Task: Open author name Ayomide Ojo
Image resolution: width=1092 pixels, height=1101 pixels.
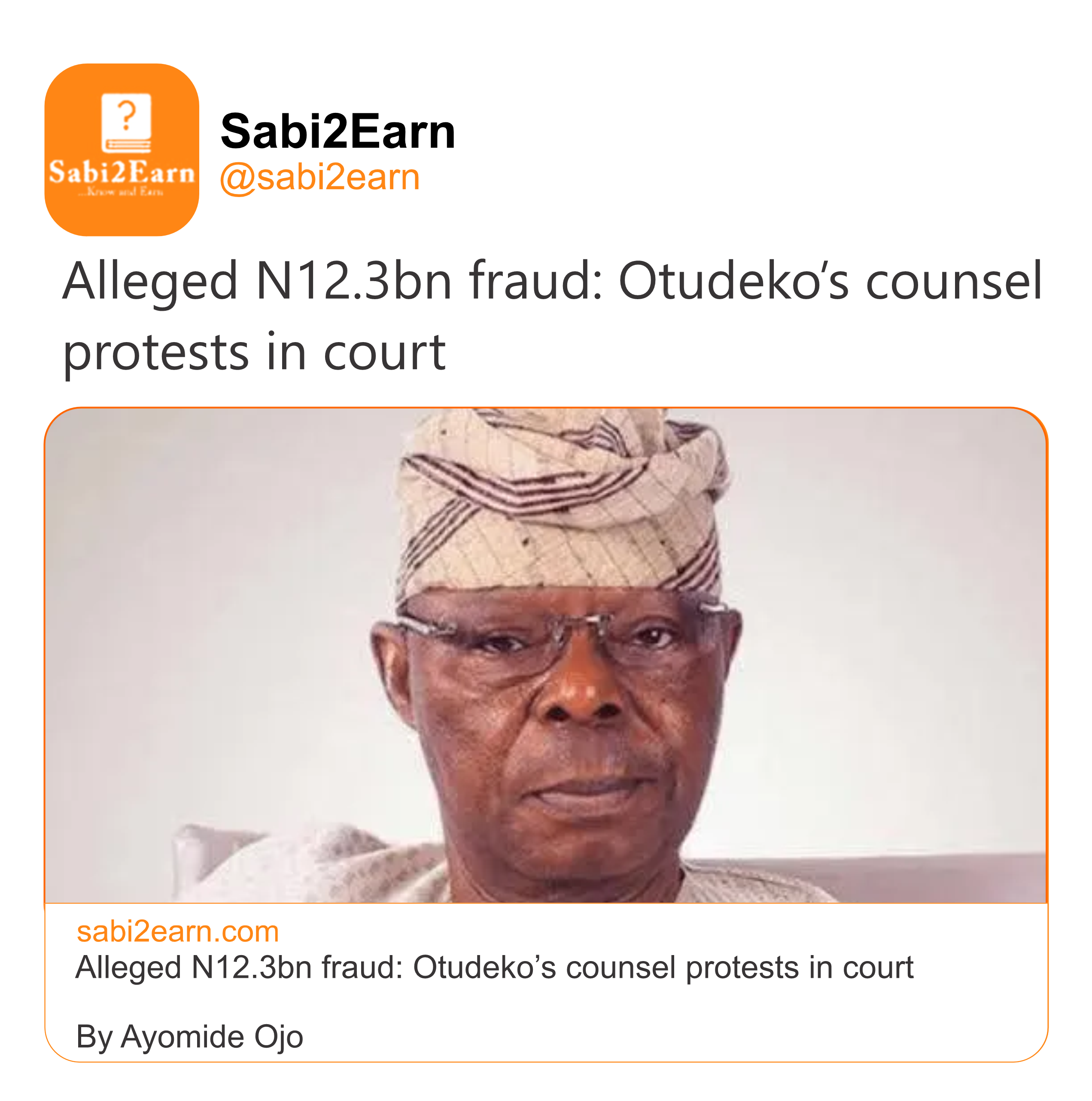Action: coord(212,1037)
